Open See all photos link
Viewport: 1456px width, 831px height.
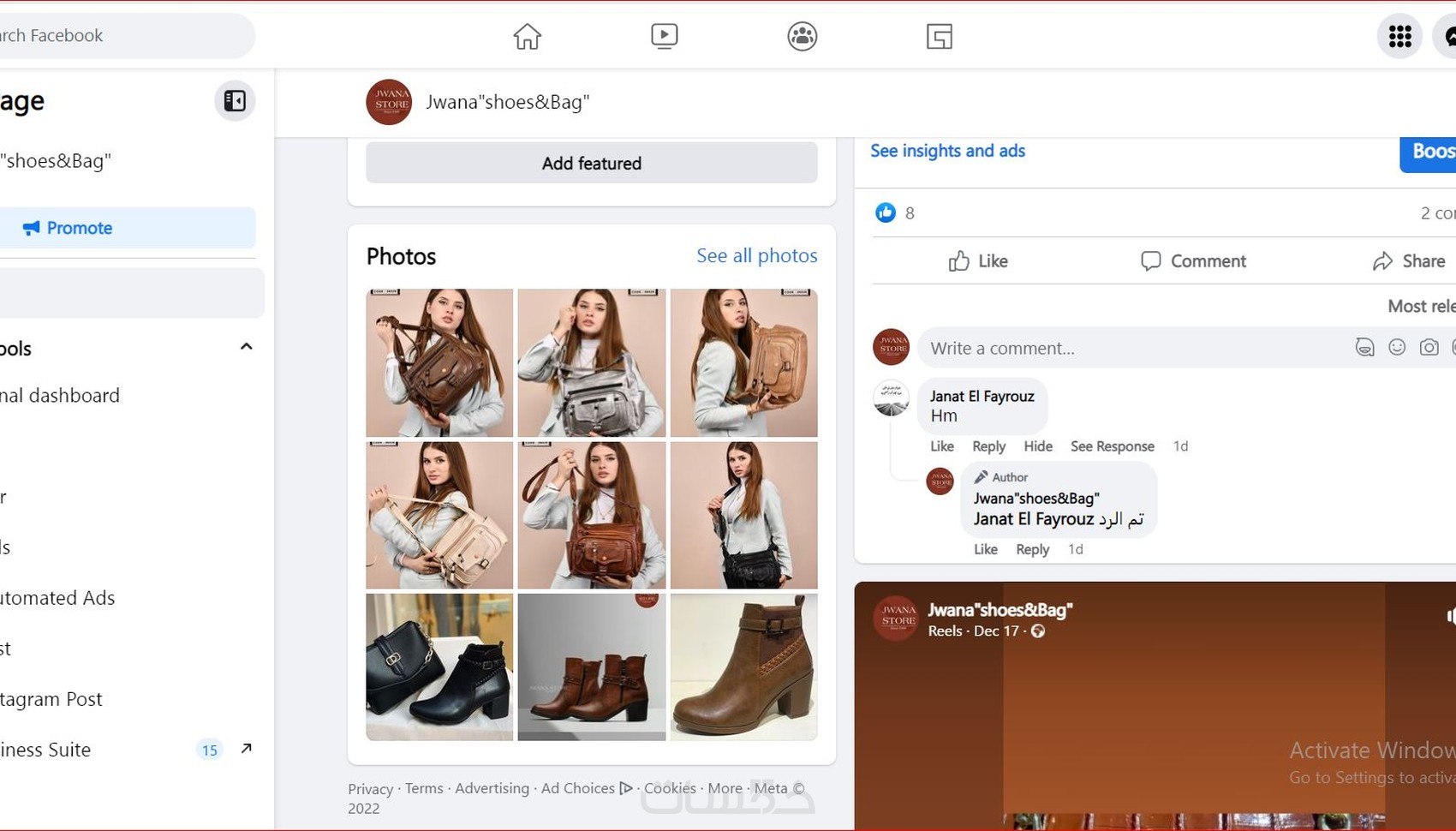pyautogui.click(x=757, y=255)
